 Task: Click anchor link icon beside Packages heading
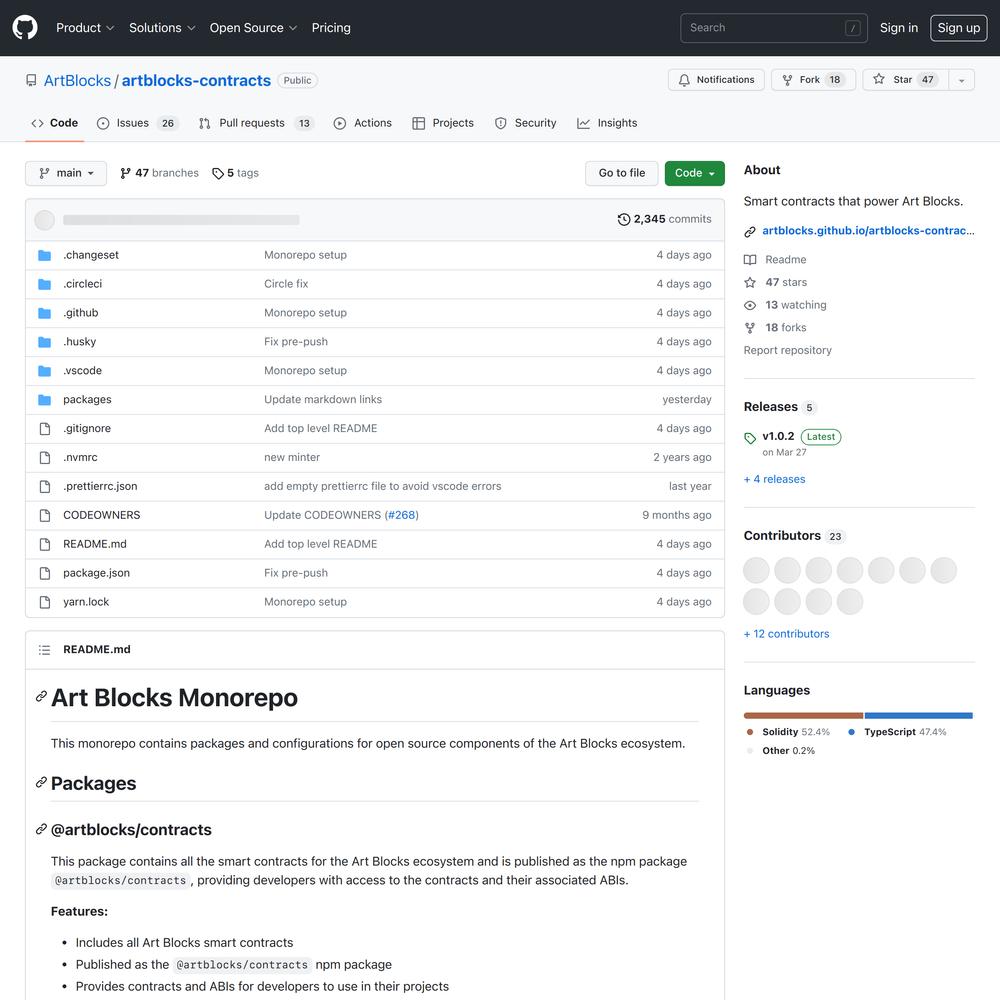click(x=41, y=782)
